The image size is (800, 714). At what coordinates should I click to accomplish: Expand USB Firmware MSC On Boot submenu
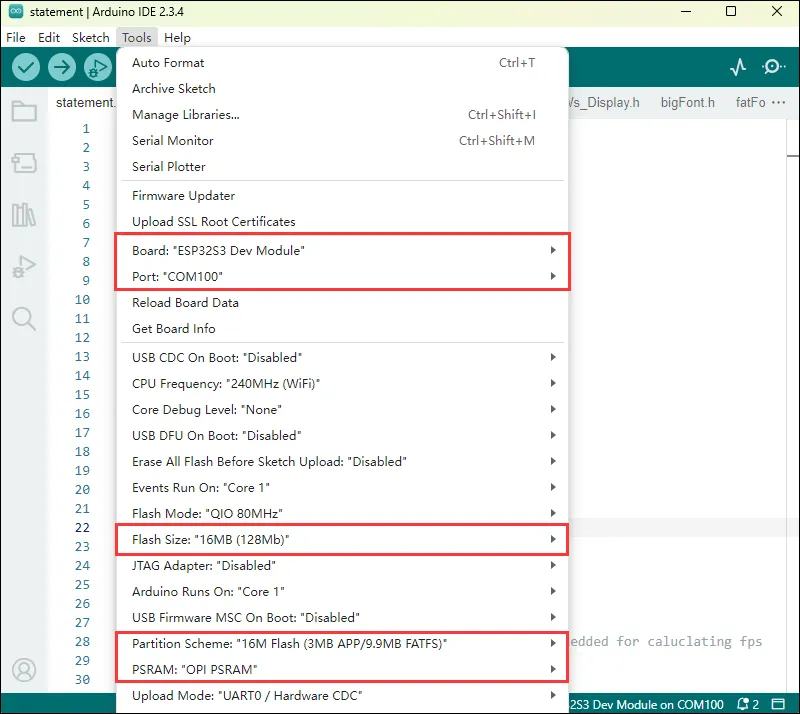(x=342, y=618)
